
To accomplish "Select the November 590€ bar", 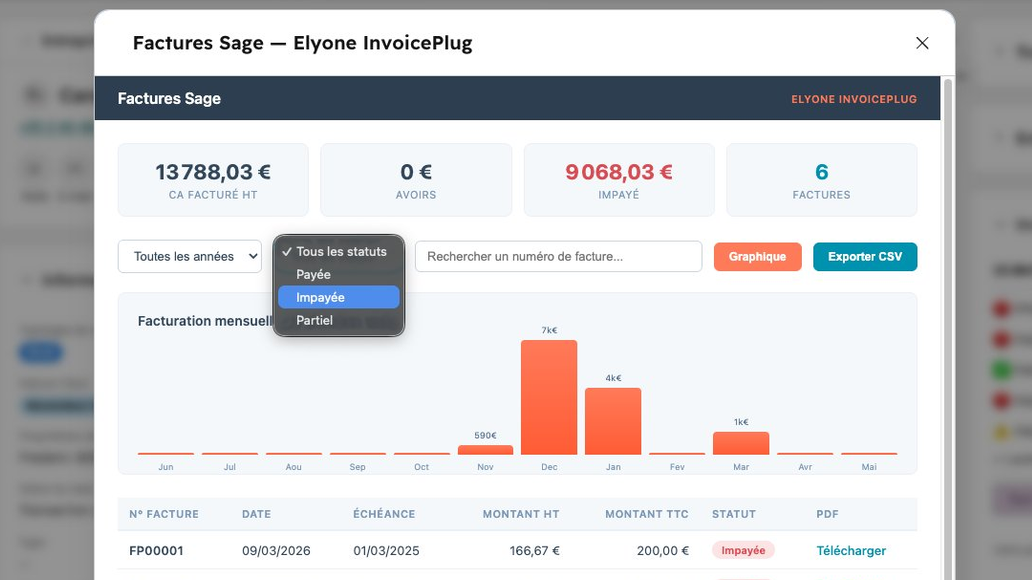I will pos(485,450).
